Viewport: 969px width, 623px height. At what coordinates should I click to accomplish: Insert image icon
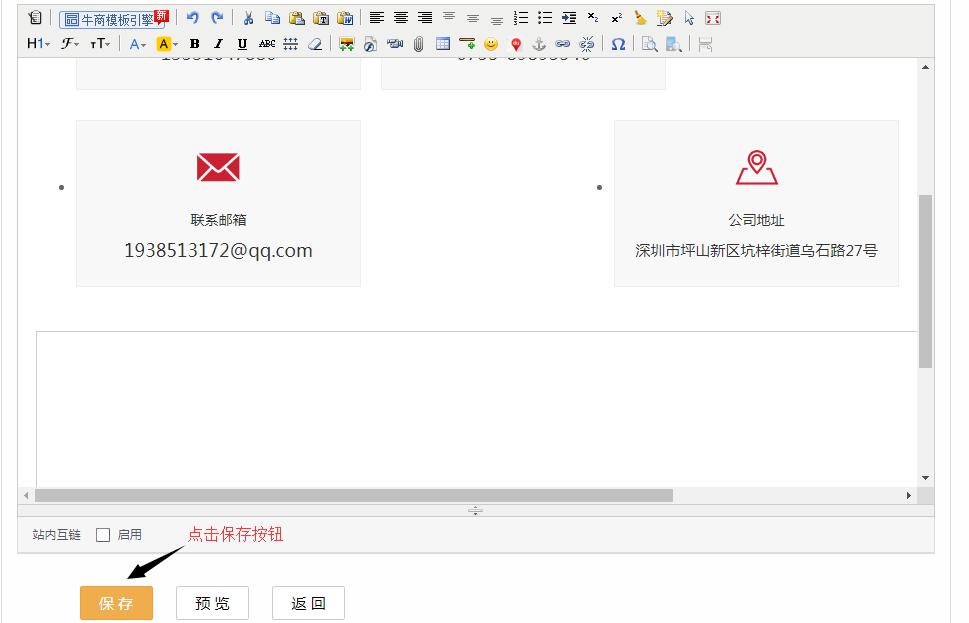click(x=347, y=43)
